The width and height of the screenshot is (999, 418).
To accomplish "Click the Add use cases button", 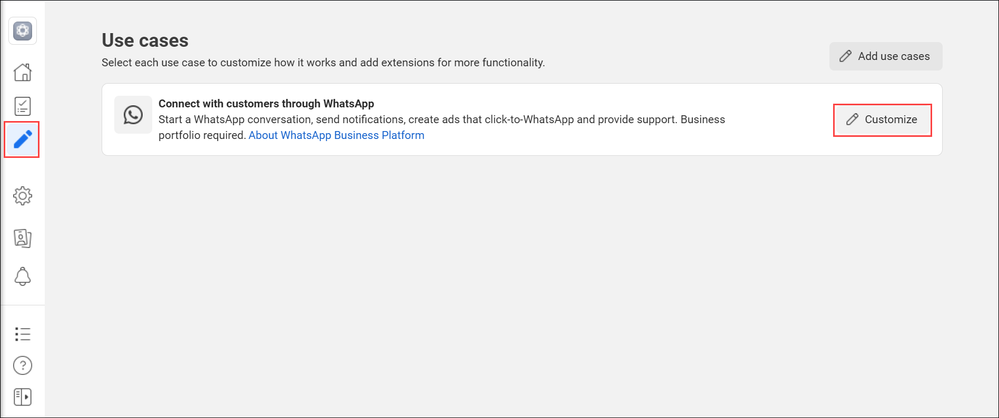I will pyautogui.click(x=886, y=56).
